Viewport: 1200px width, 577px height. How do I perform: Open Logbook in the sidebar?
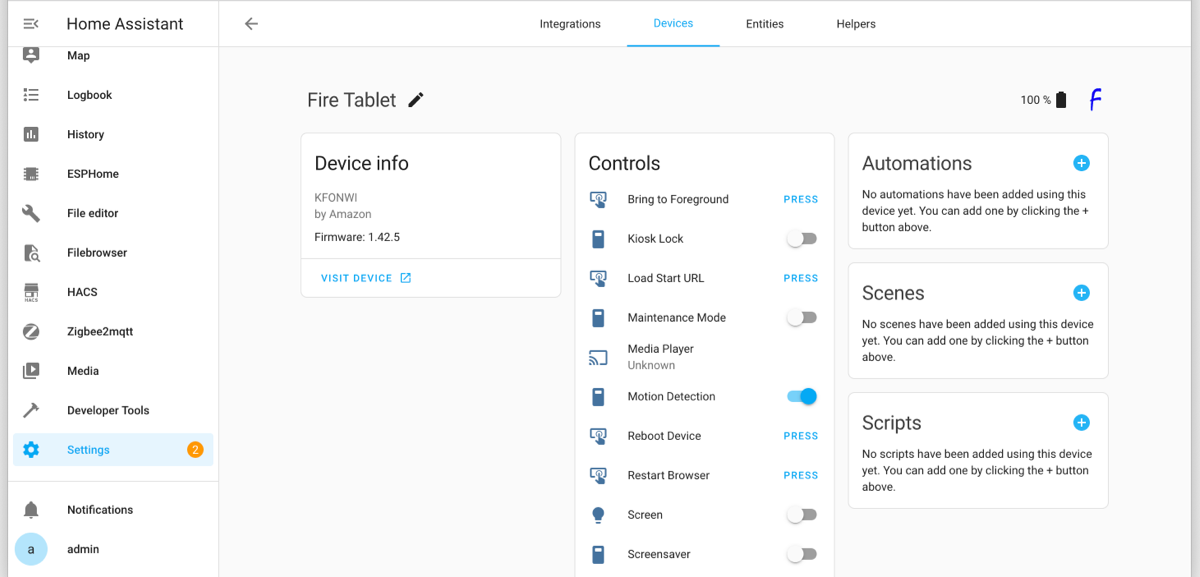pyautogui.click(x=113, y=95)
